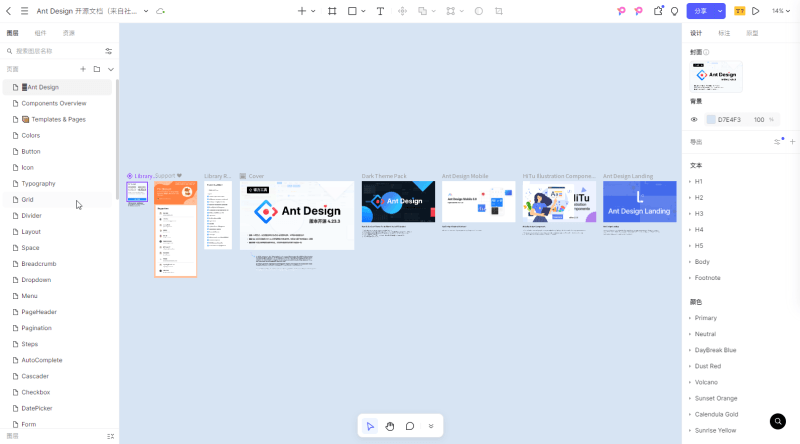800x444 pixels.
Task: Click the blue share button
Action: (x=701, y=11)
